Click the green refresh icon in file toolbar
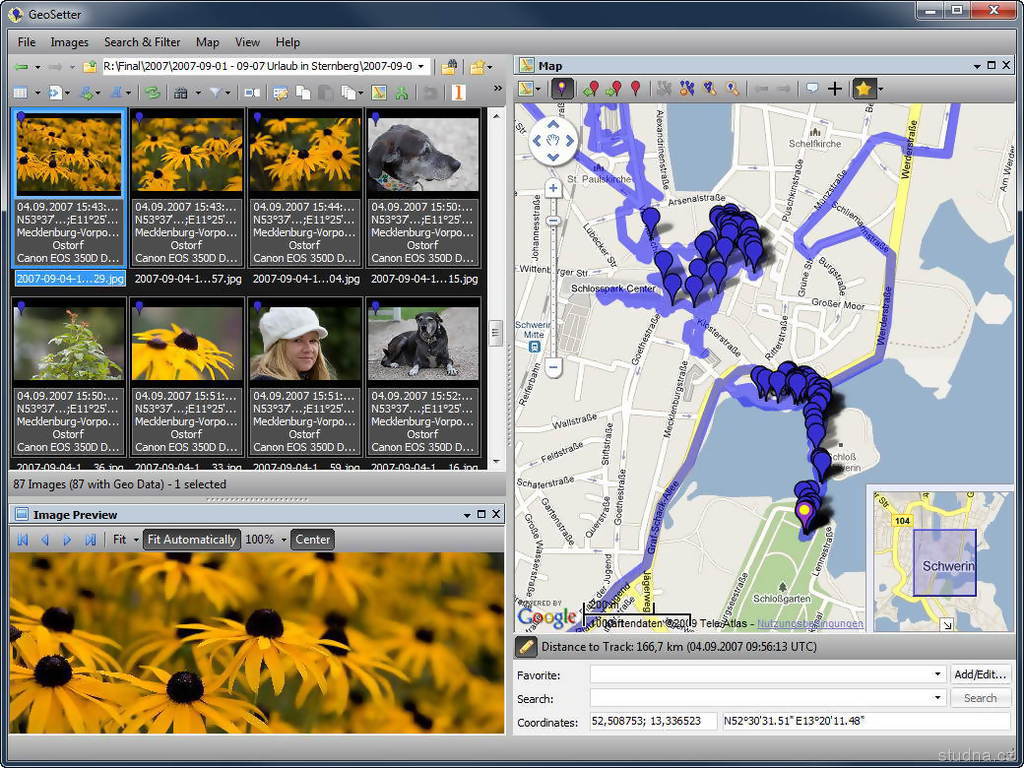 click(152, 93)
